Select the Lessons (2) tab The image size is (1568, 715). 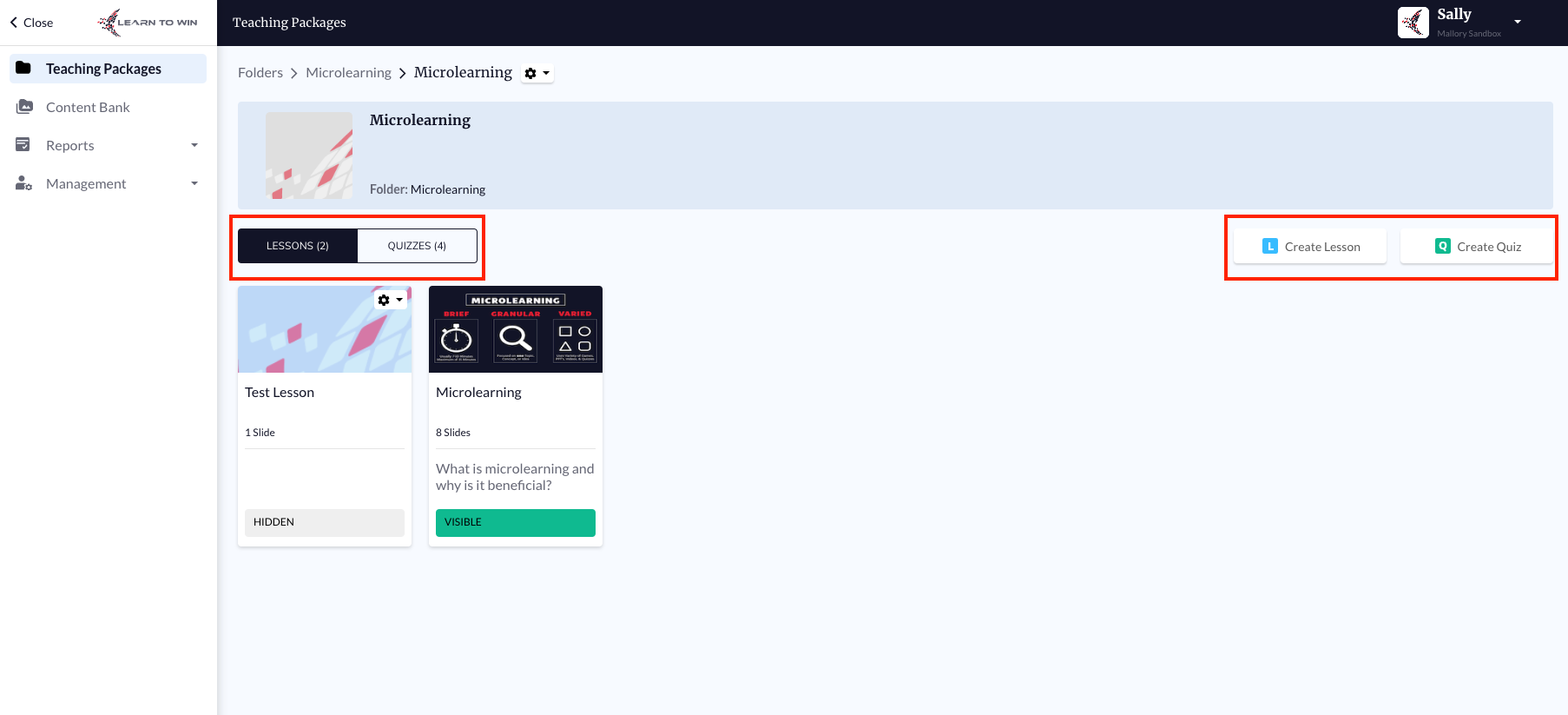[298, 246]
